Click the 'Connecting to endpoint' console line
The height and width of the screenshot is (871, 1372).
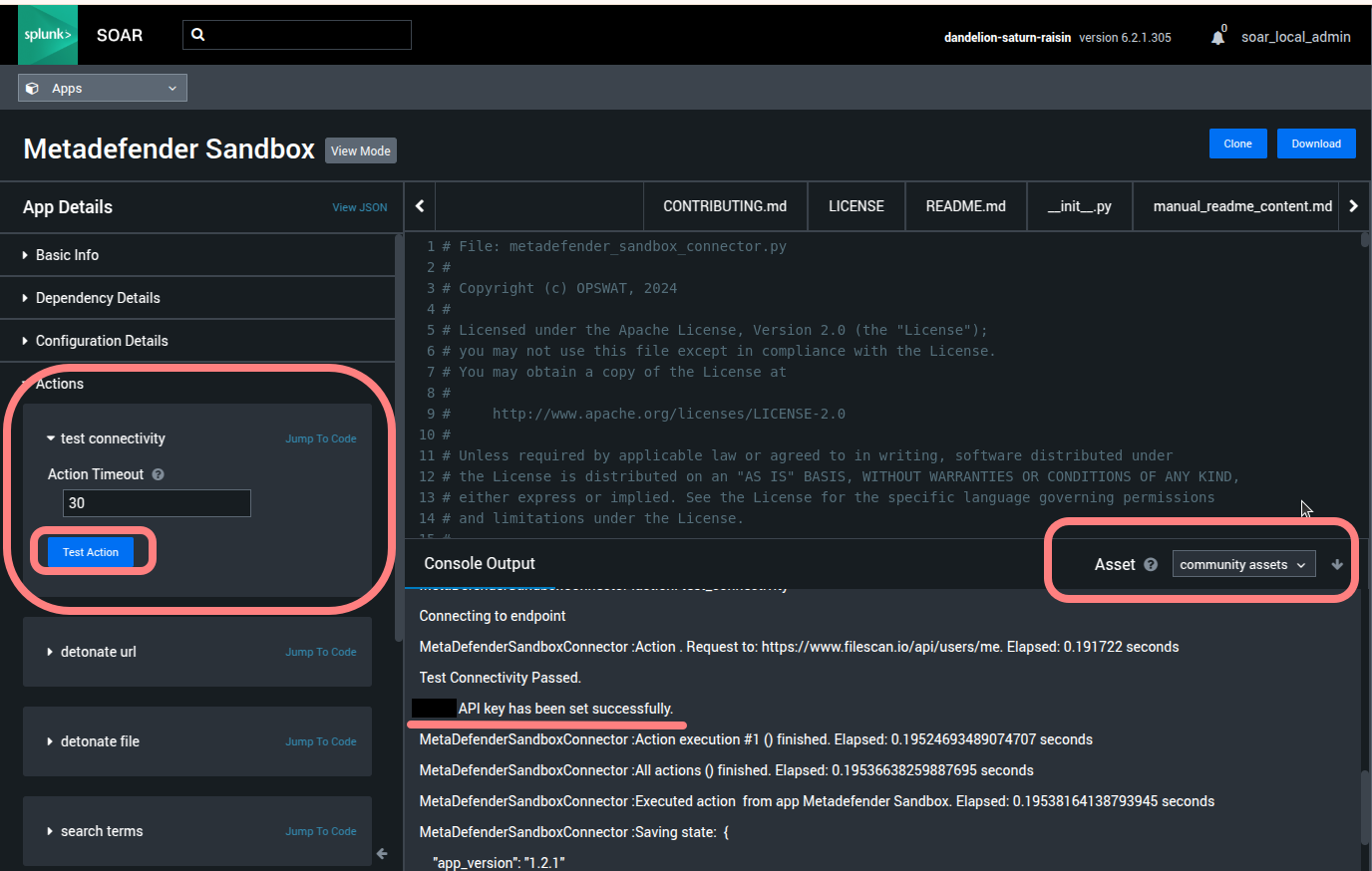point(493,616)
